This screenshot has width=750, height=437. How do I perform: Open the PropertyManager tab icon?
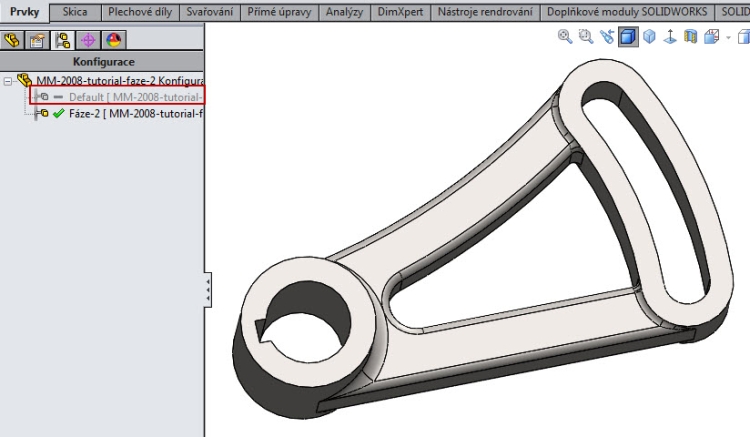tap(37, 40)
